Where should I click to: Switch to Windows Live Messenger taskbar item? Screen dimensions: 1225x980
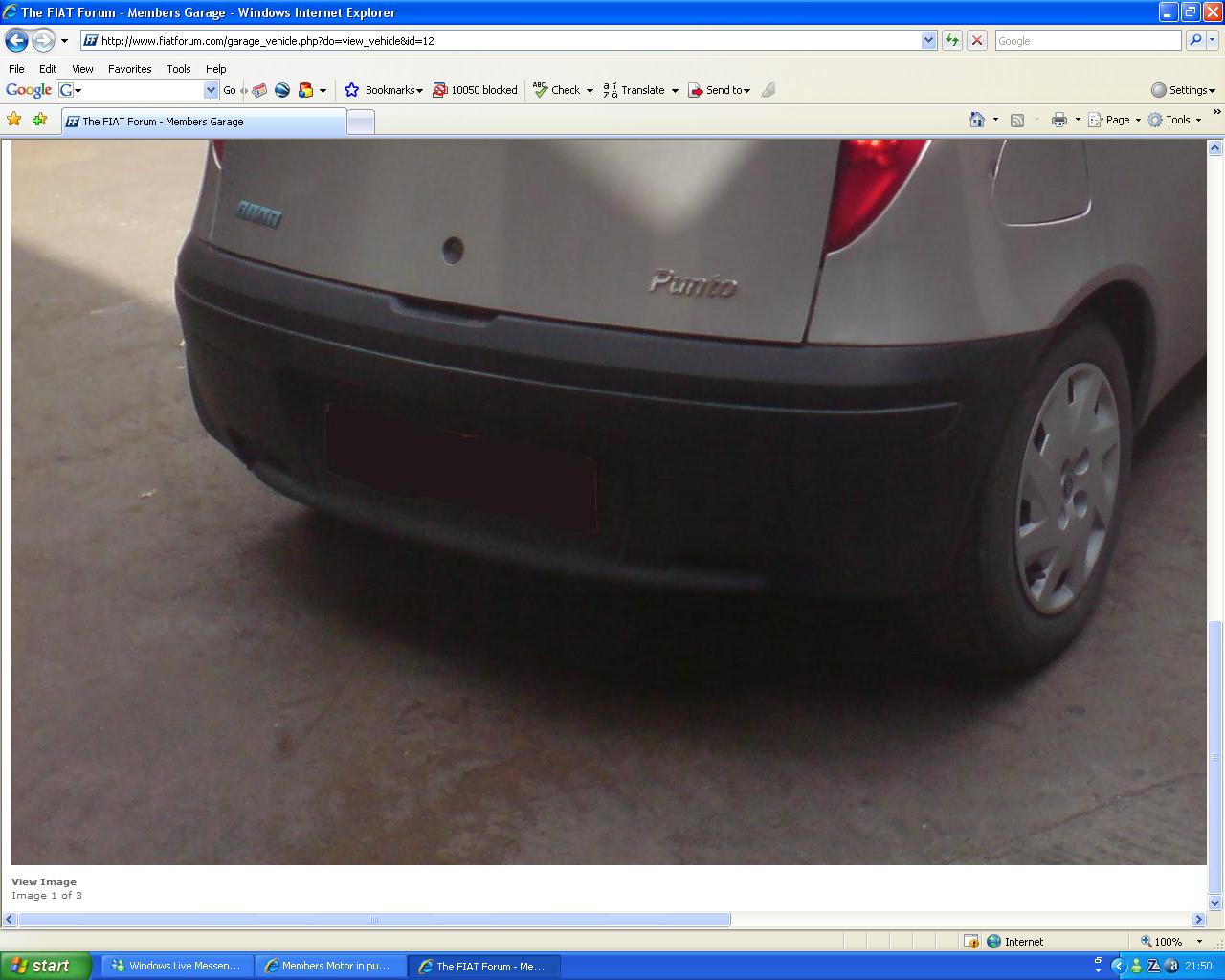(x=178, y=966)
